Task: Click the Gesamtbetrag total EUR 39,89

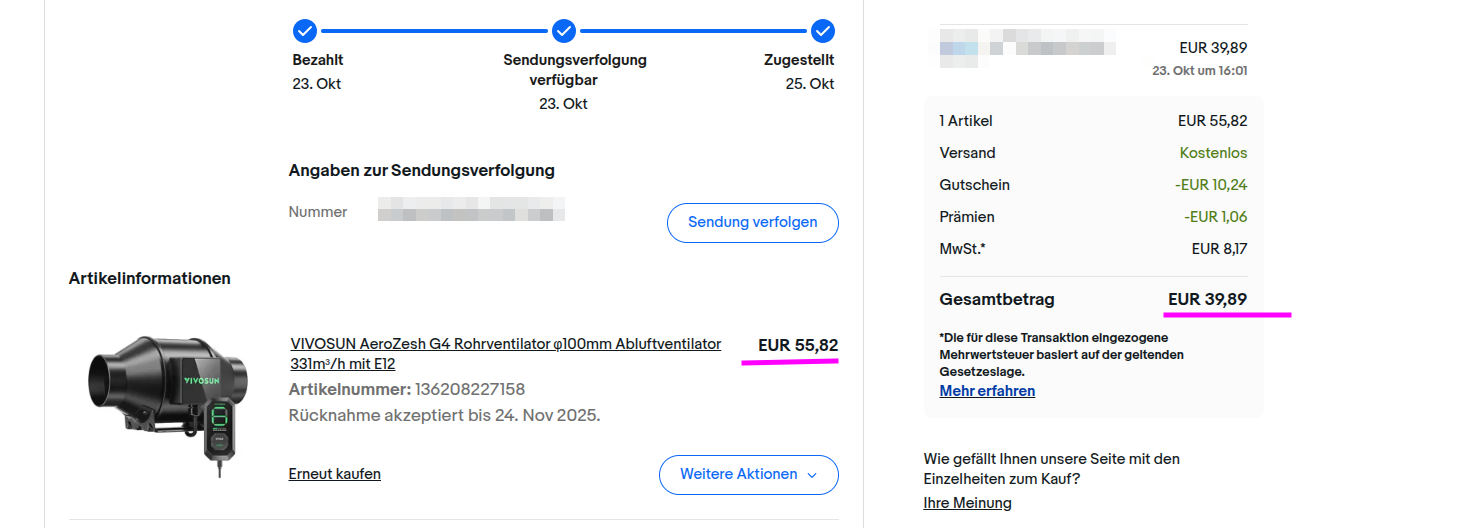Action: 1207,299
